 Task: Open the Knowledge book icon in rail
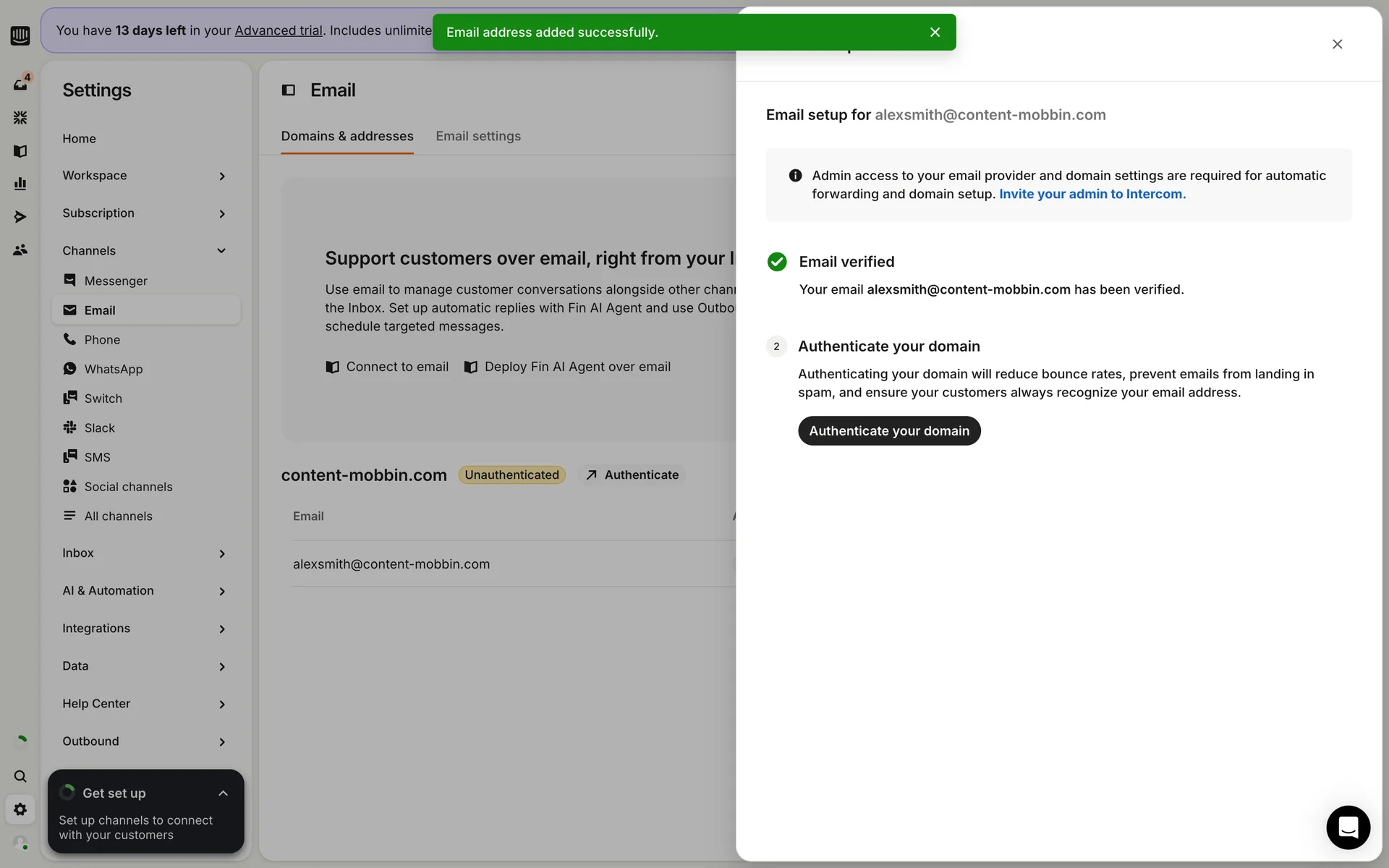click(x=20, y=150)
